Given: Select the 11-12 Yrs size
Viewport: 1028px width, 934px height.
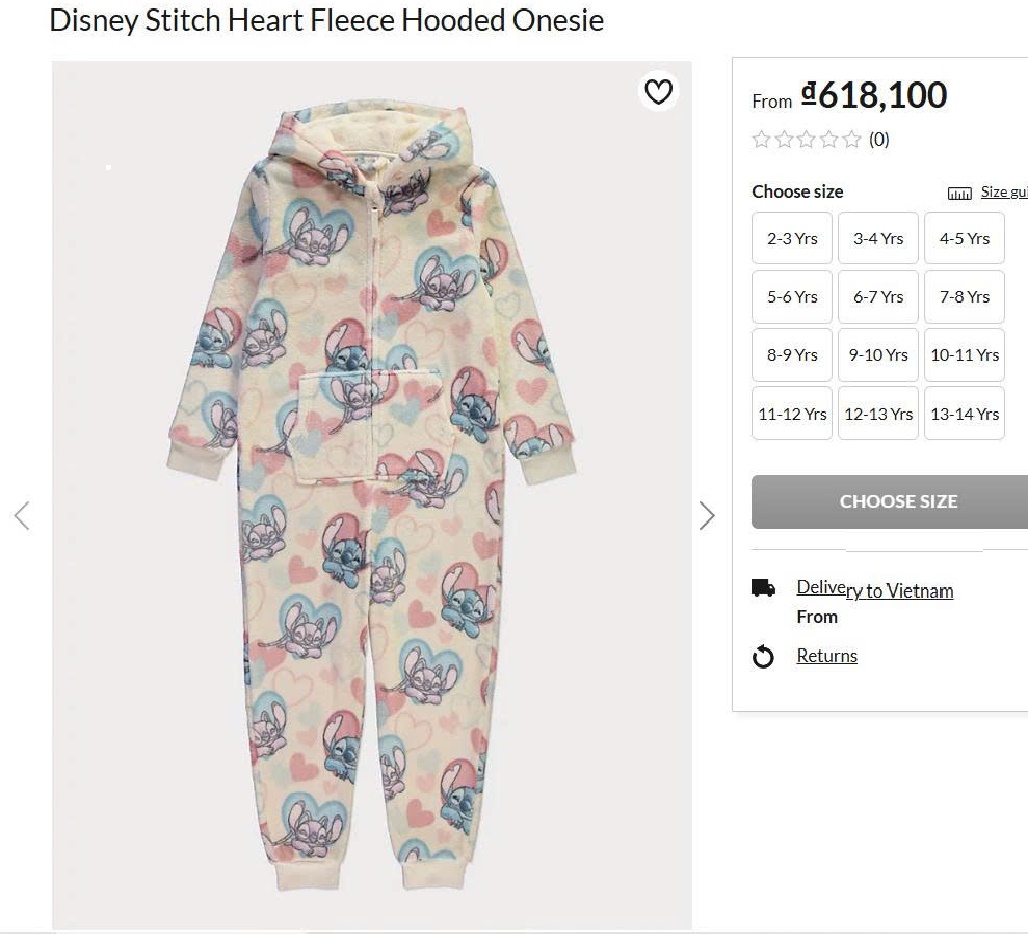Looking at the screenshot, I should 792,414.
